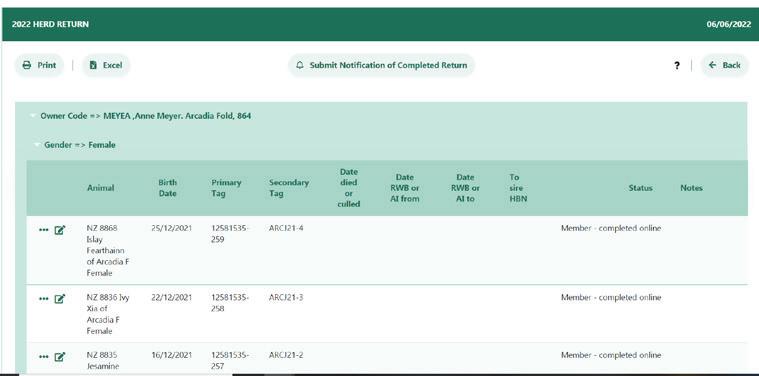
Task: Click the Date died or culled header
Action: [349, 188]
